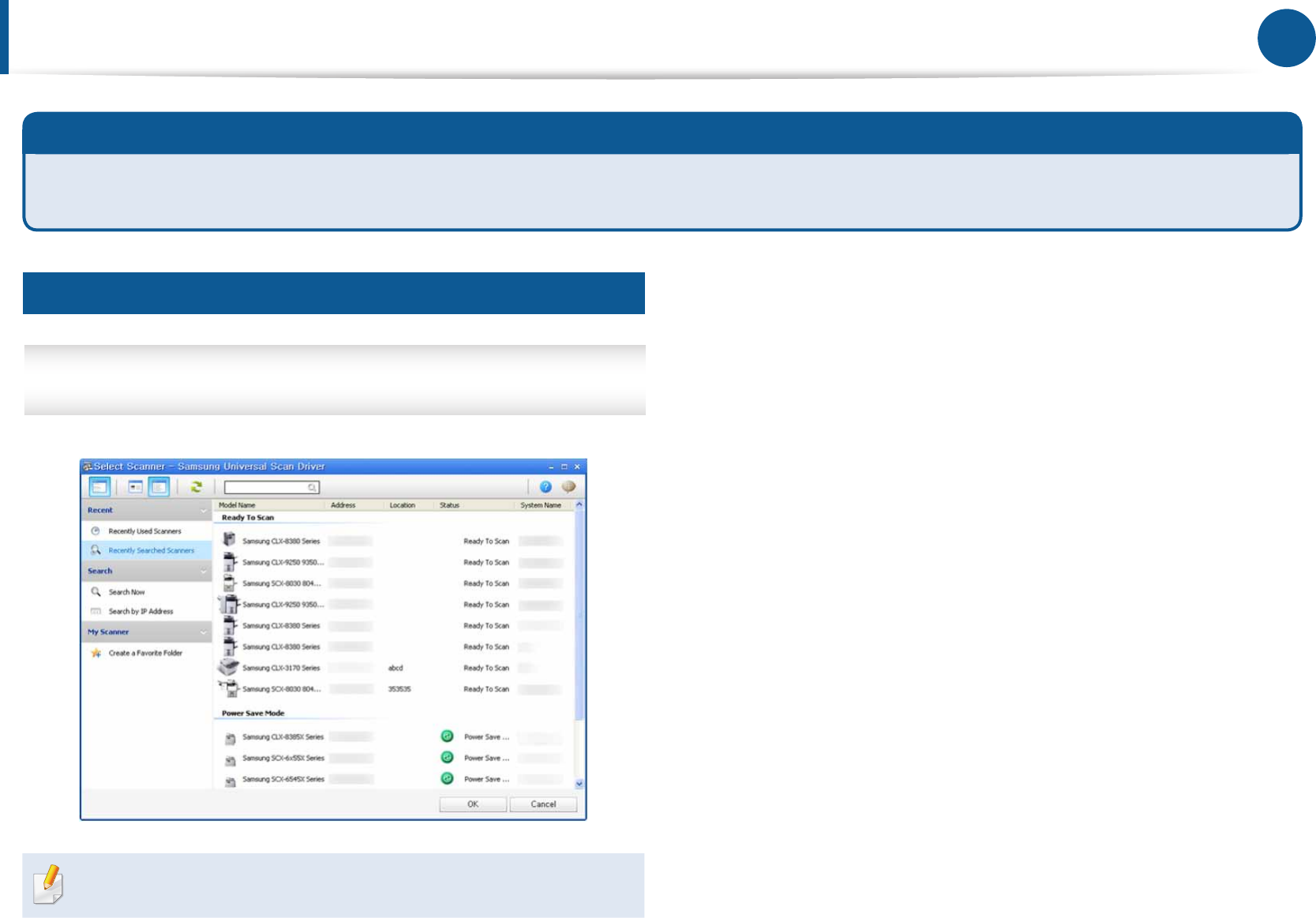
Task: Close the Select Scanner dialog window
Action: pyautogui.click(x=577, y=466)
